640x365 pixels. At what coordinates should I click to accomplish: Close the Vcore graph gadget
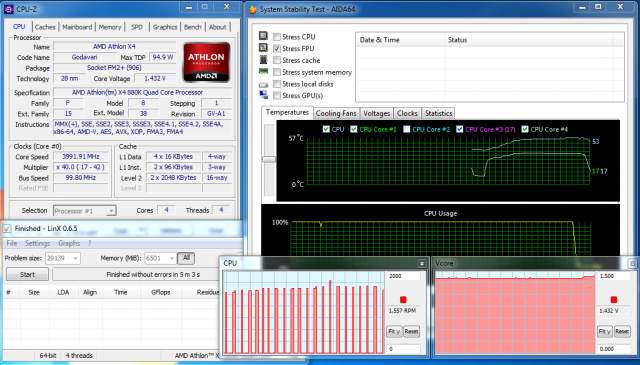tap(633, 264)
